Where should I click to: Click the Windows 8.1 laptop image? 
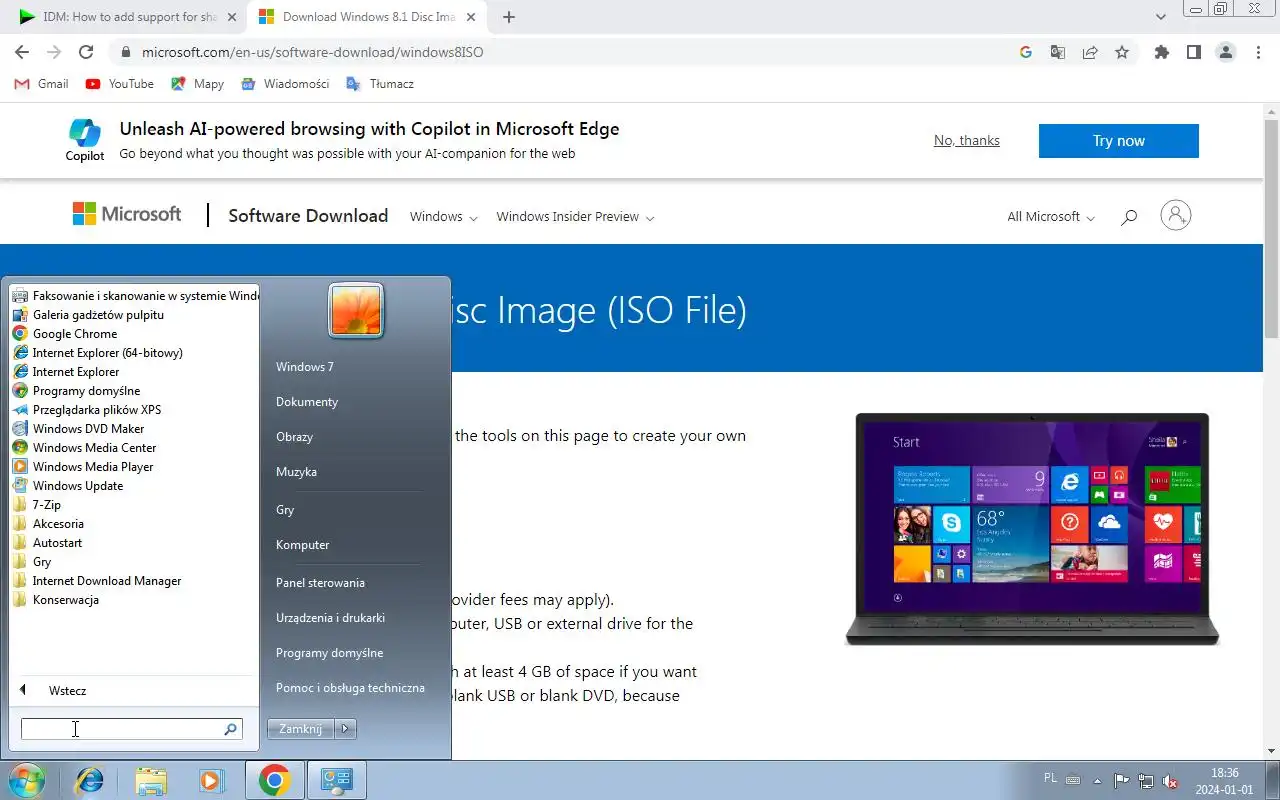pyautogui.click(x=1032, y=528)
